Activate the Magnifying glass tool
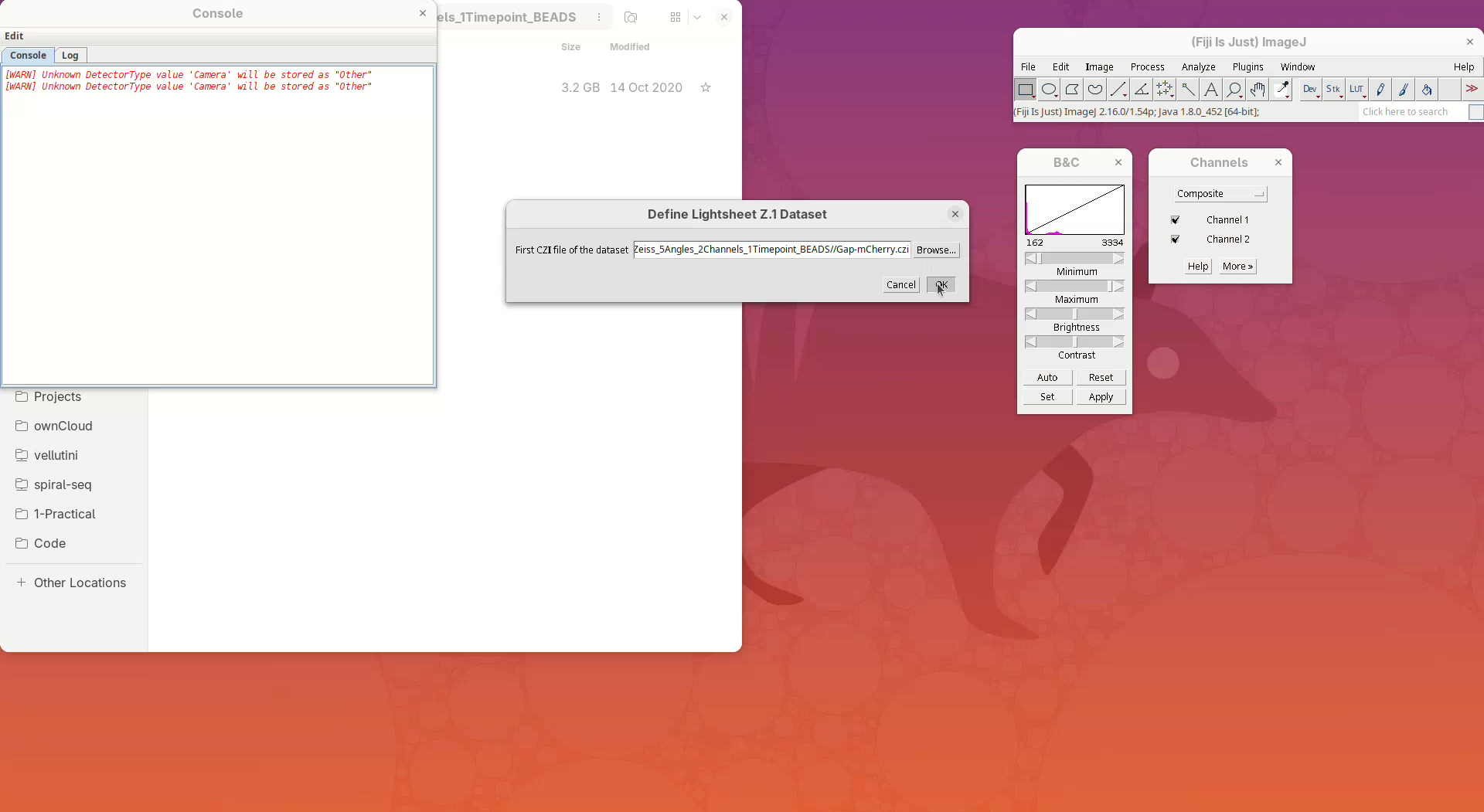Screen dimensions: 1484x812 [x=1234, y=90]
